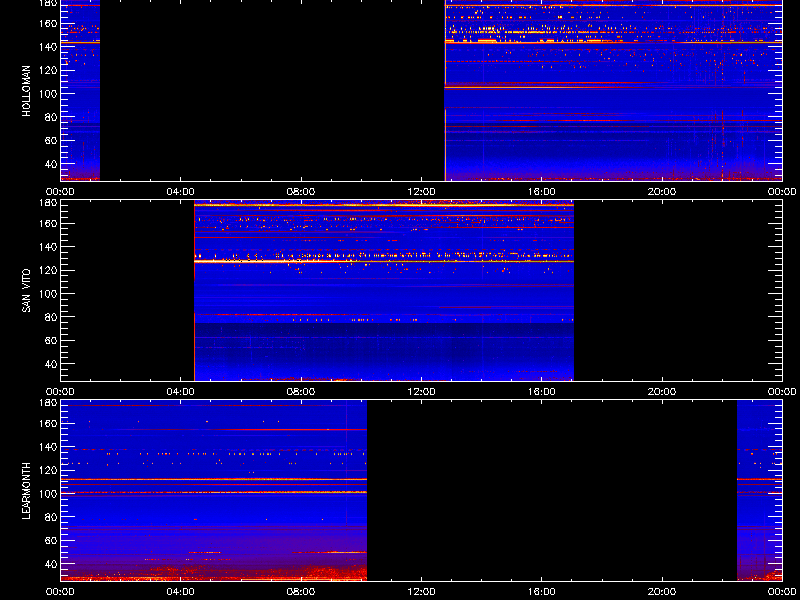Click the HOLLOMAN axis label
The image size is (800, 600).
tap(27, 91)
